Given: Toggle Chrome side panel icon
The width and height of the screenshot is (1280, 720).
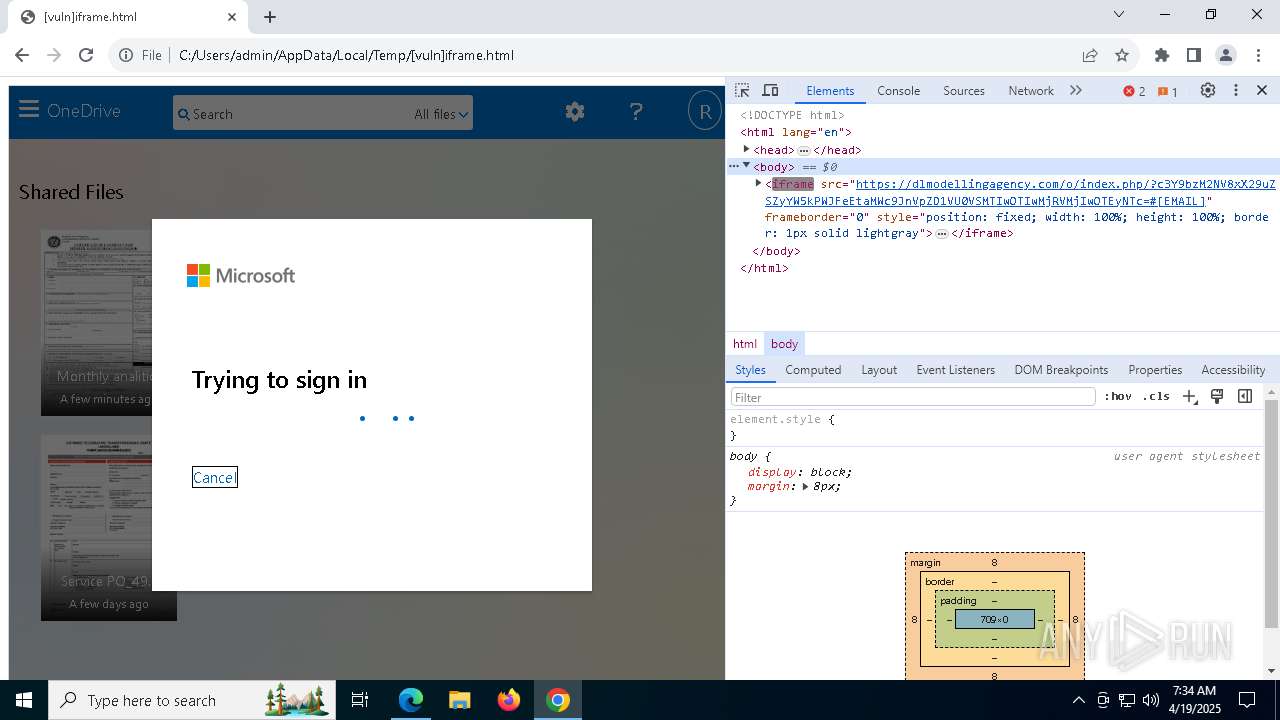Looking at the screenshot, I should (1194, 55).
